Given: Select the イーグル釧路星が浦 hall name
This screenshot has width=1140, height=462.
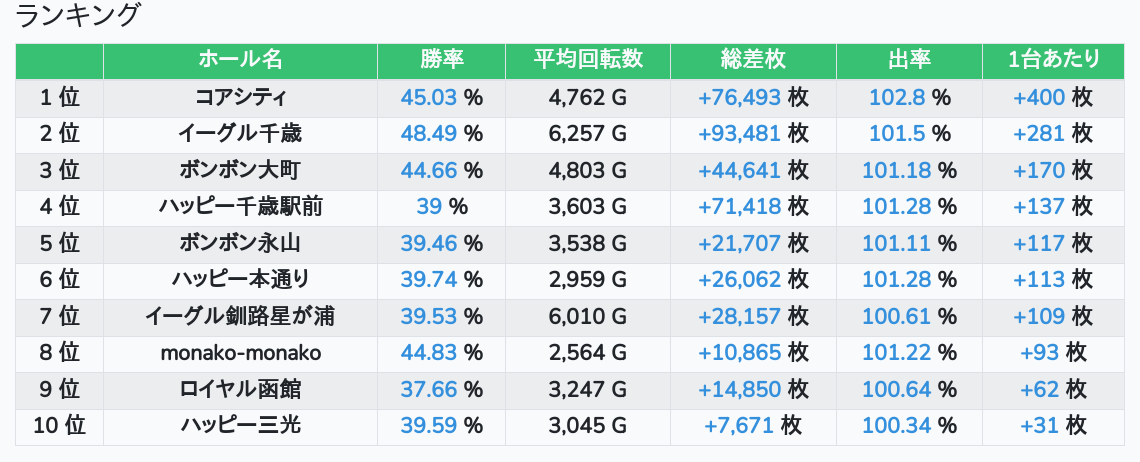Looking at the screenshot, I should pyautogui.click(x=240, y=317).
